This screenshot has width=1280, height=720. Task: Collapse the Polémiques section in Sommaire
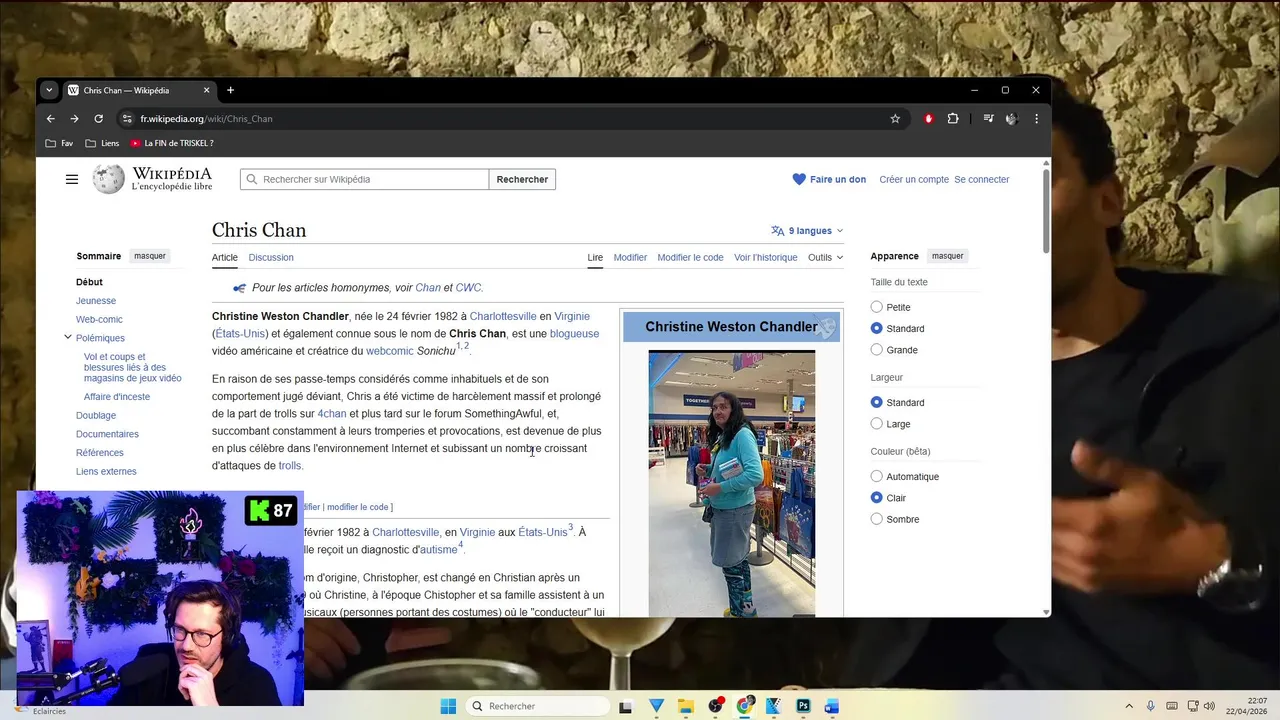click(67, 338)
